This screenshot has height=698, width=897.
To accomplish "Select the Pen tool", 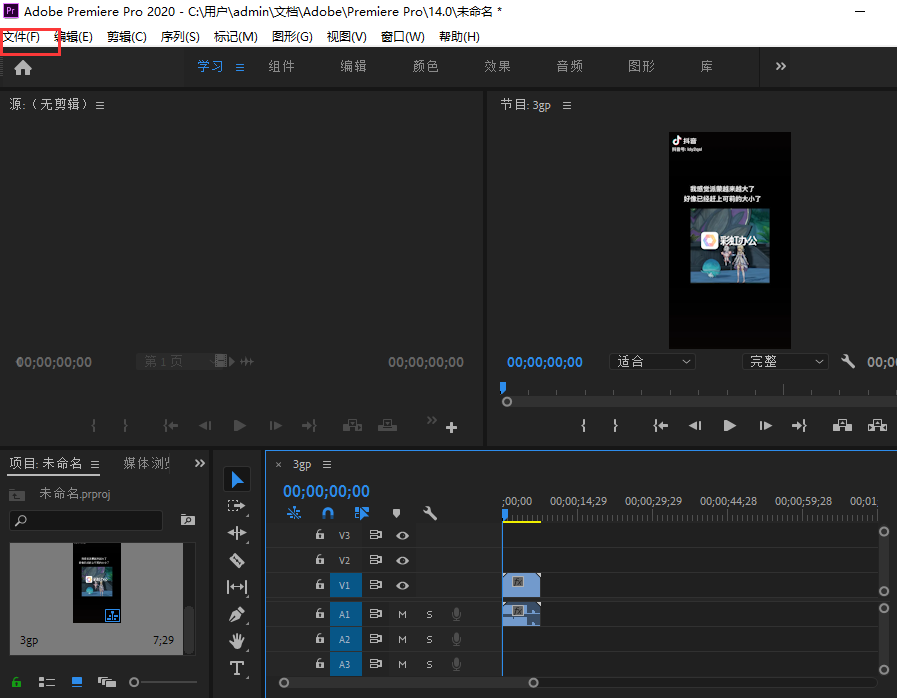I will [x=237, y=614].
